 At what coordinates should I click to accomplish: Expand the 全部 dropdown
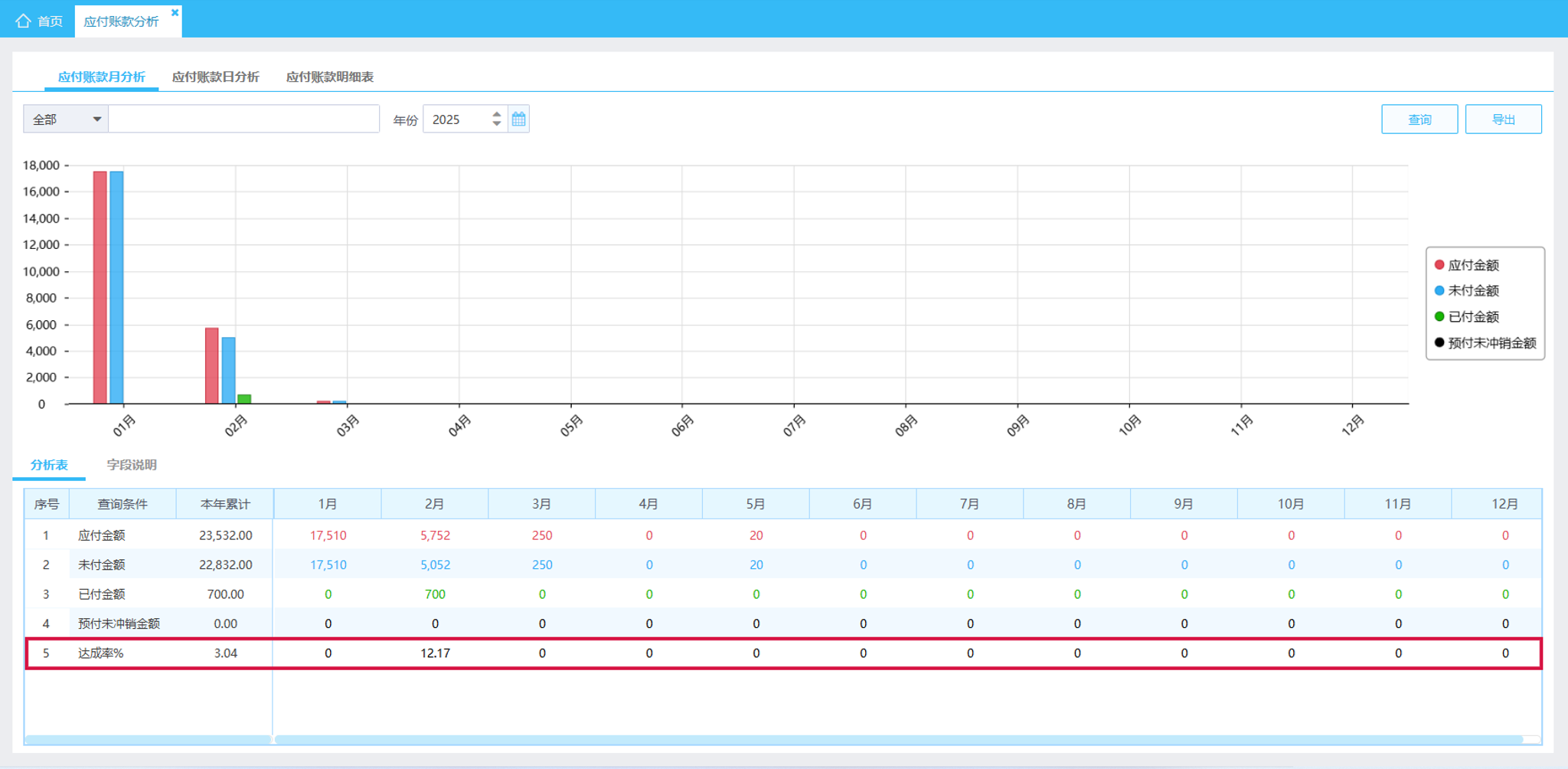66,119
